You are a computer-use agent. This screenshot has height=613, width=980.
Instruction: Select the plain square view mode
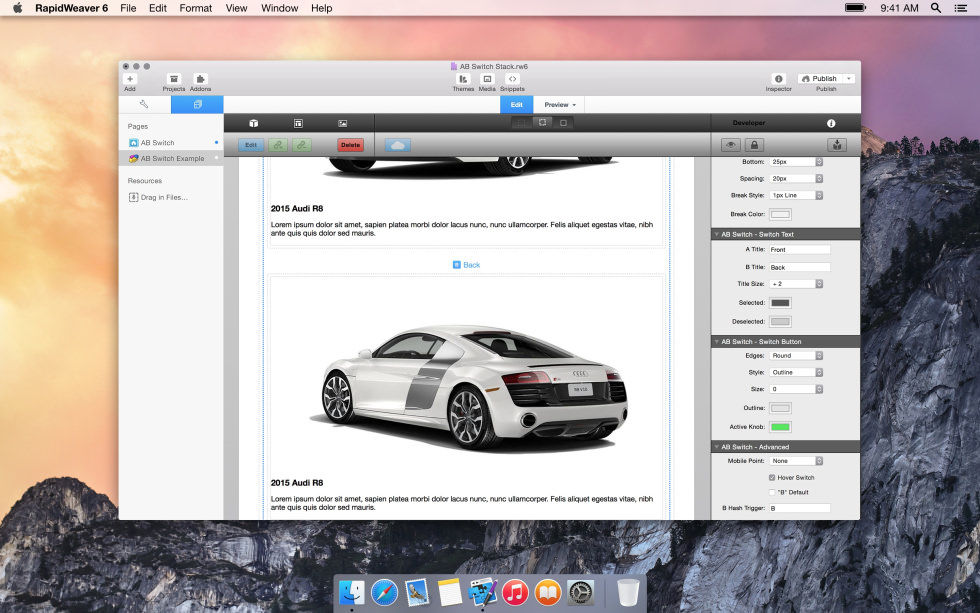563,123
